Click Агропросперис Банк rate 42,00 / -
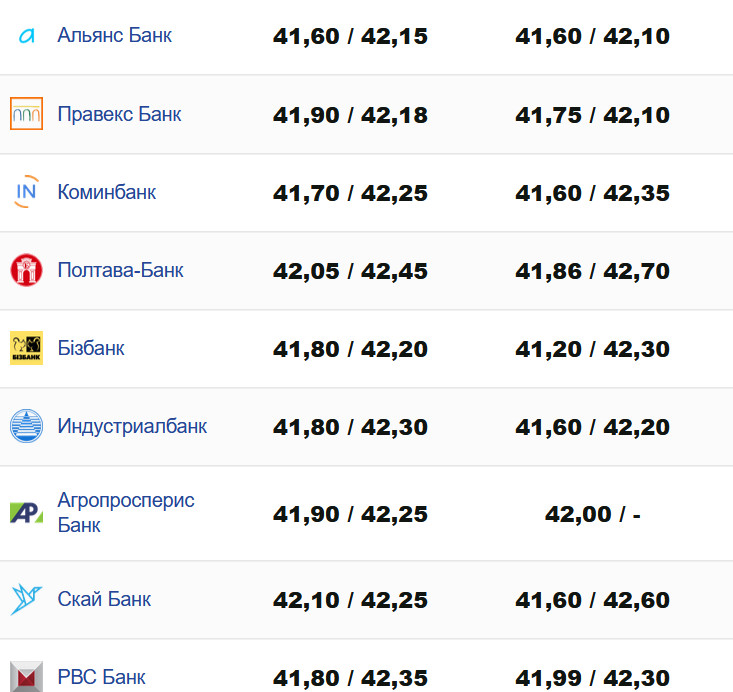 click(592, 514)
